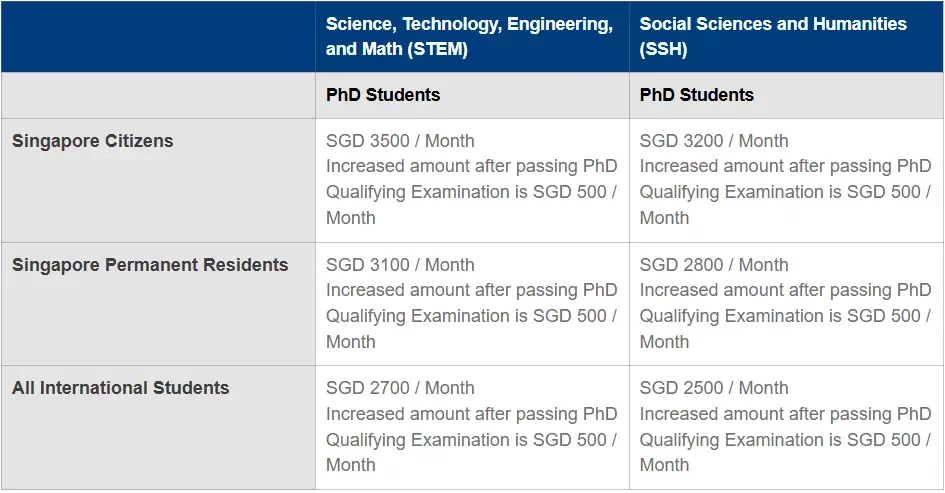Image resolution: width=945 pixels, height=493 pixels.
Task: Click the Social Sciences and Humanities header
Action: (x=773, y=36)
